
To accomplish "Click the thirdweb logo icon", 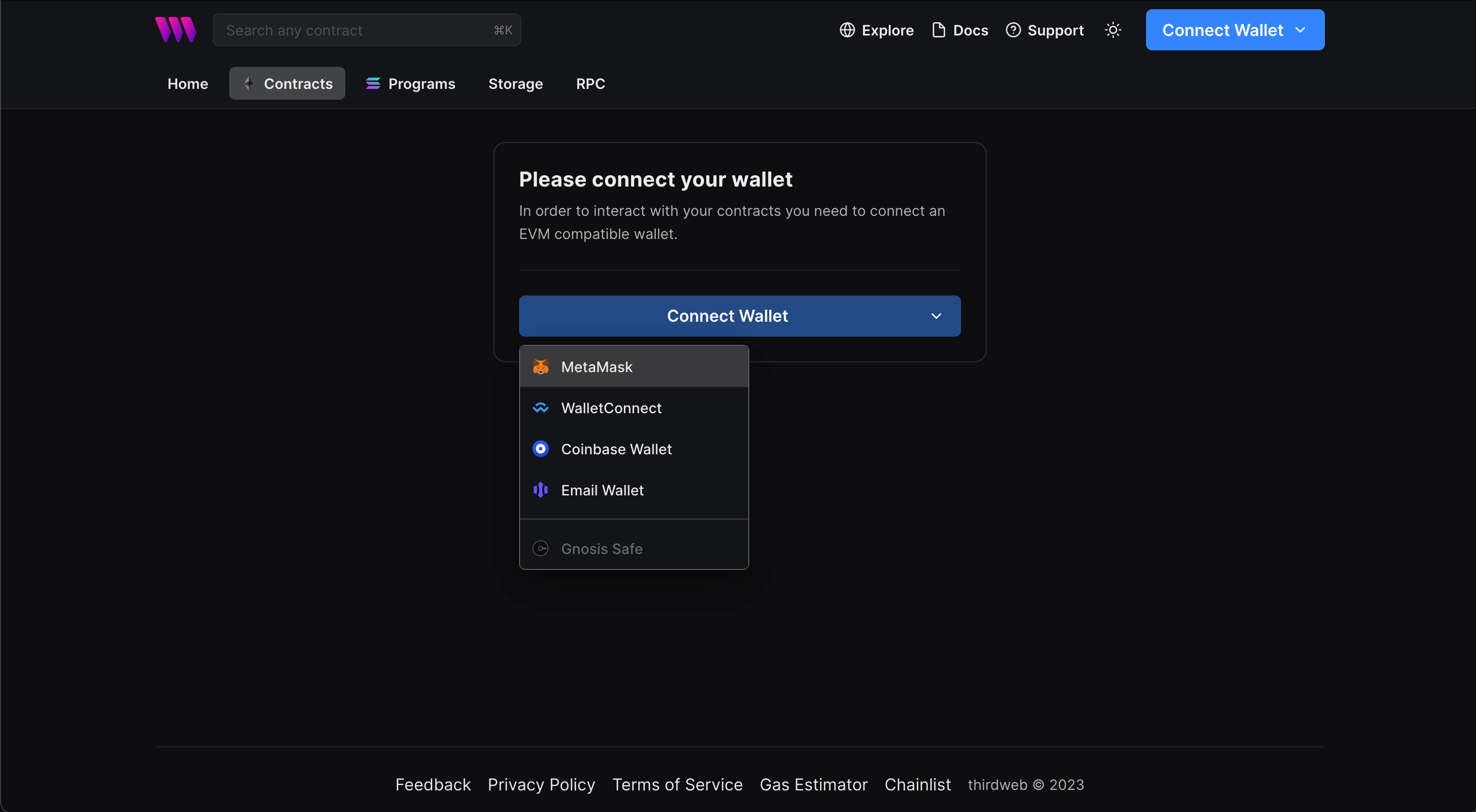I will coord(175,29).
